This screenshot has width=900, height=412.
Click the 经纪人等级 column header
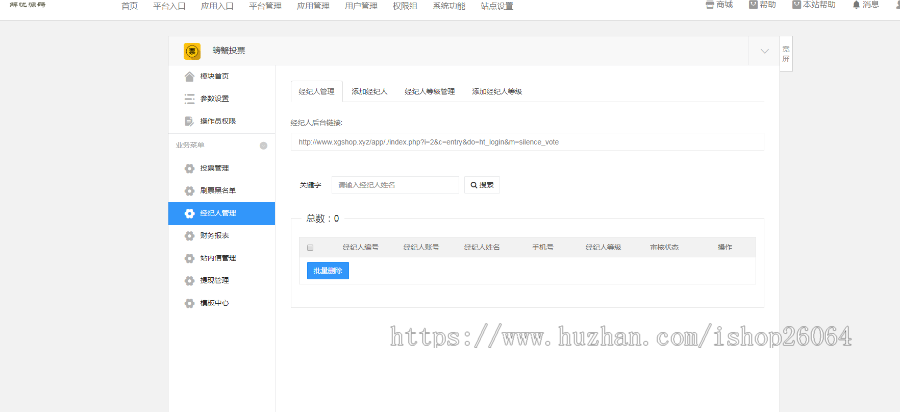point(603,247)
